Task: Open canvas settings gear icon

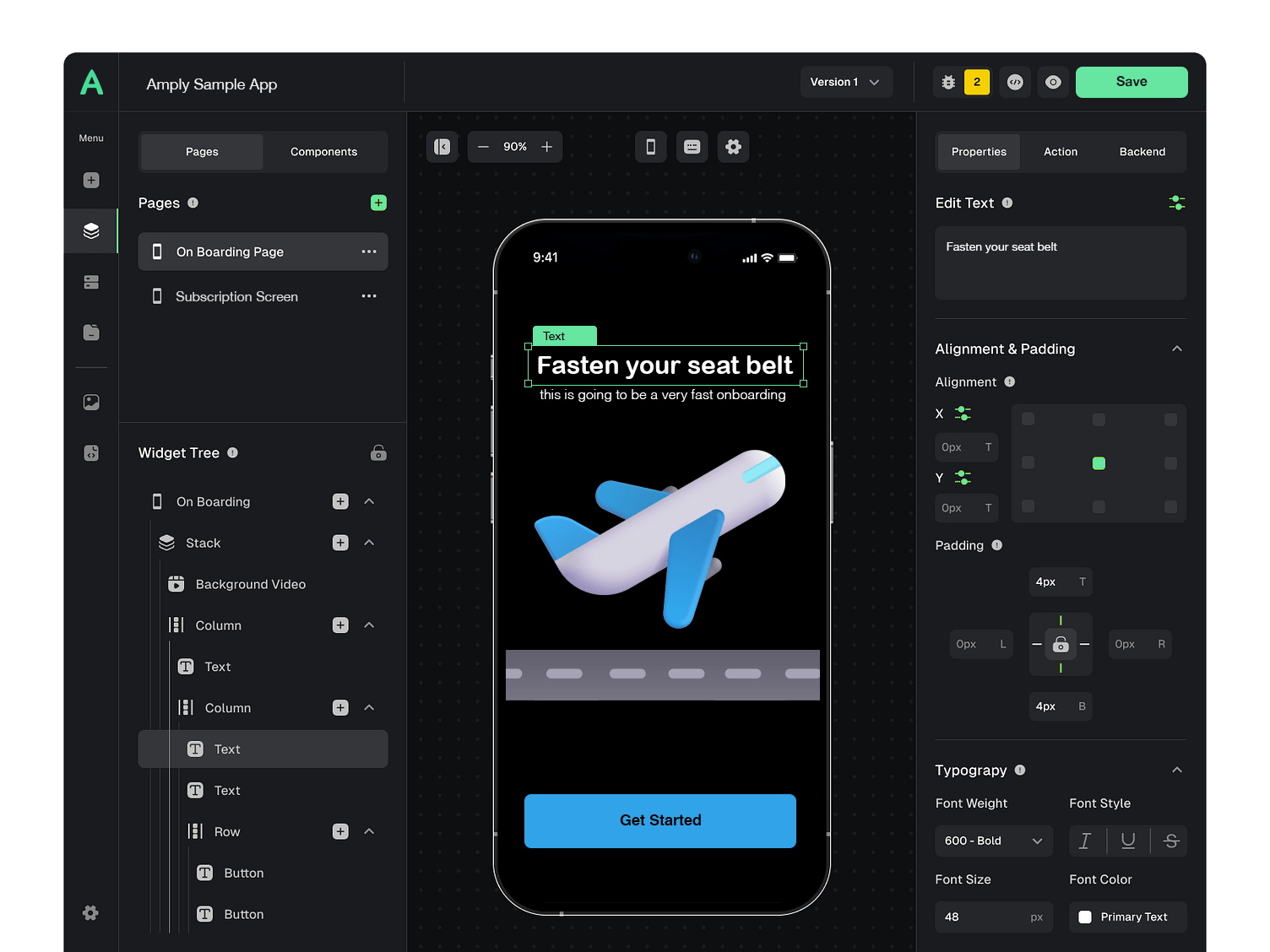Action: pos(733,146)
